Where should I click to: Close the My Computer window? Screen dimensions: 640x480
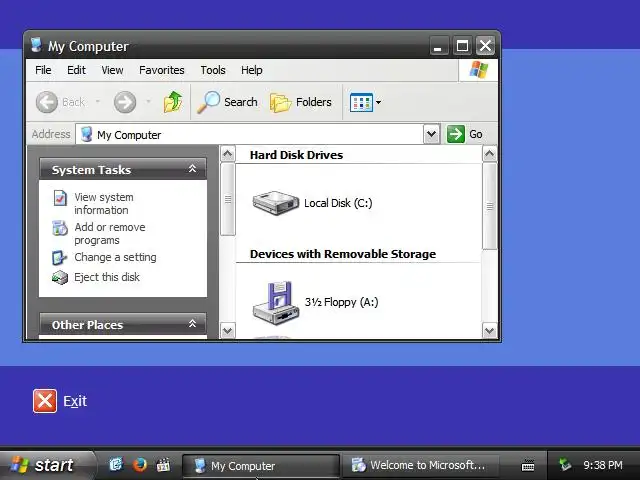485,46
